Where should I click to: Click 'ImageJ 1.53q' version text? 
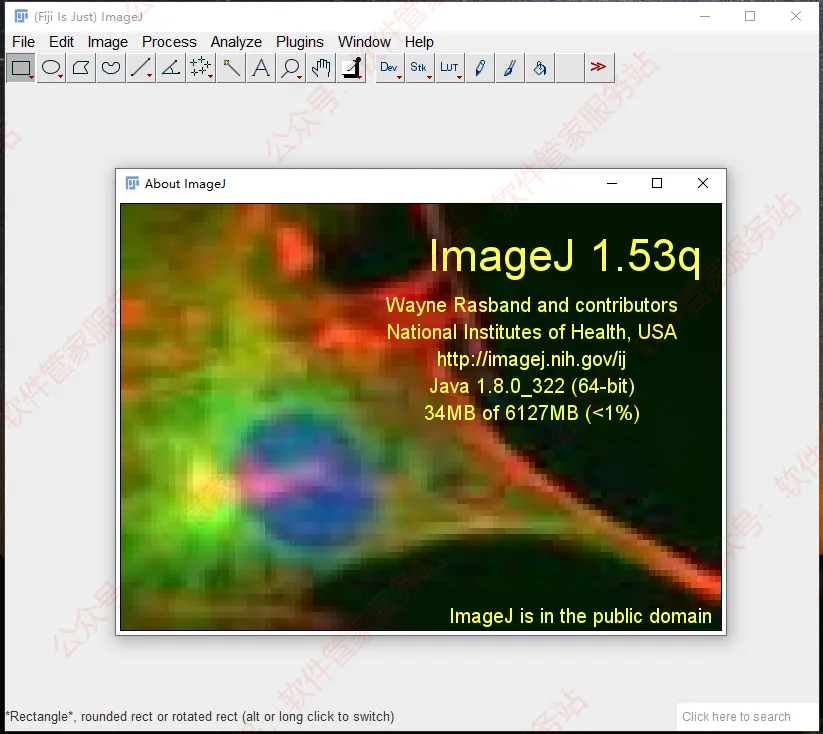pyautogui.click(x=565, y=257)
